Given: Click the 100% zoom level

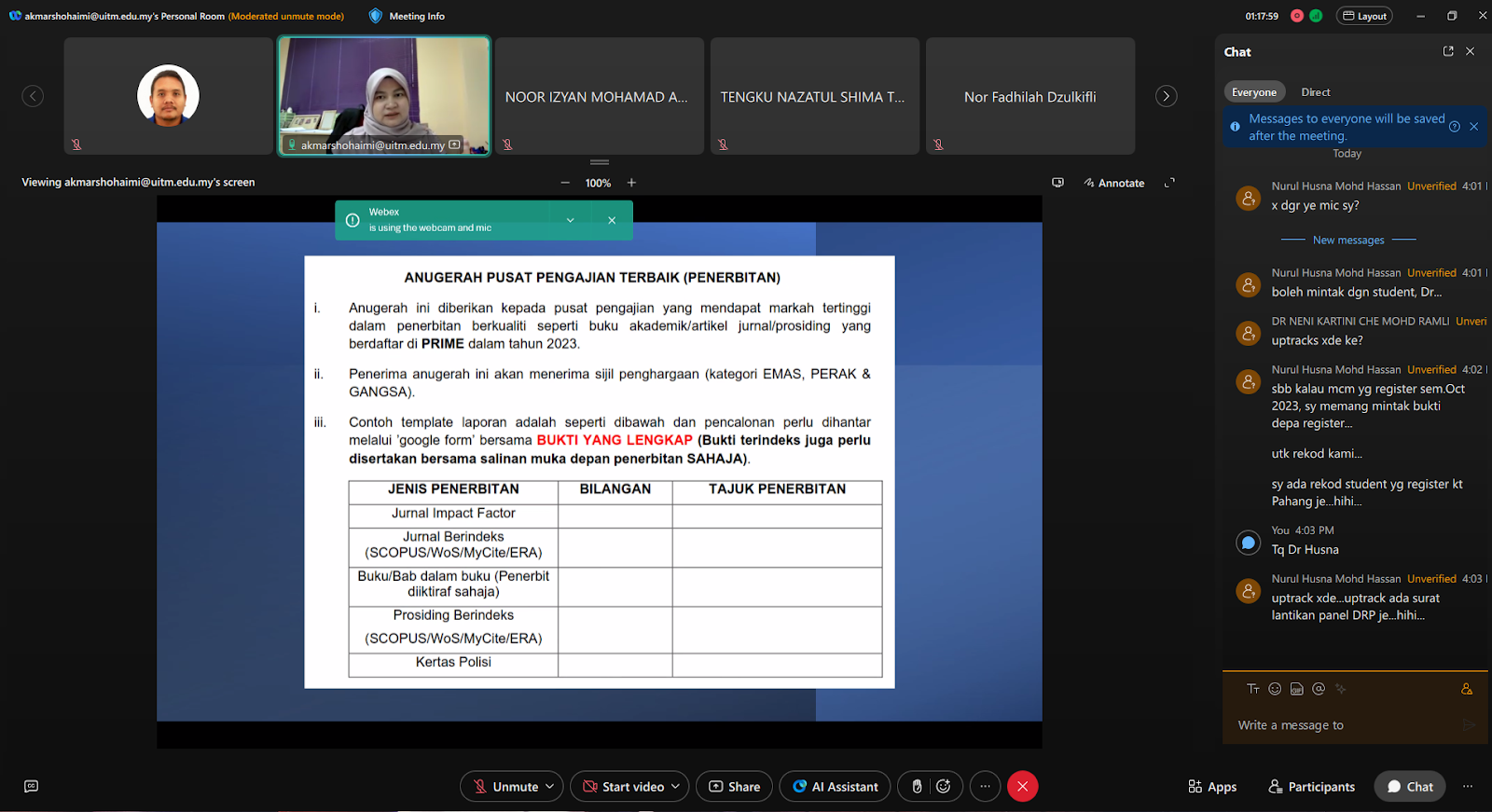Looking at the screenshot, I should coord(598,183).
